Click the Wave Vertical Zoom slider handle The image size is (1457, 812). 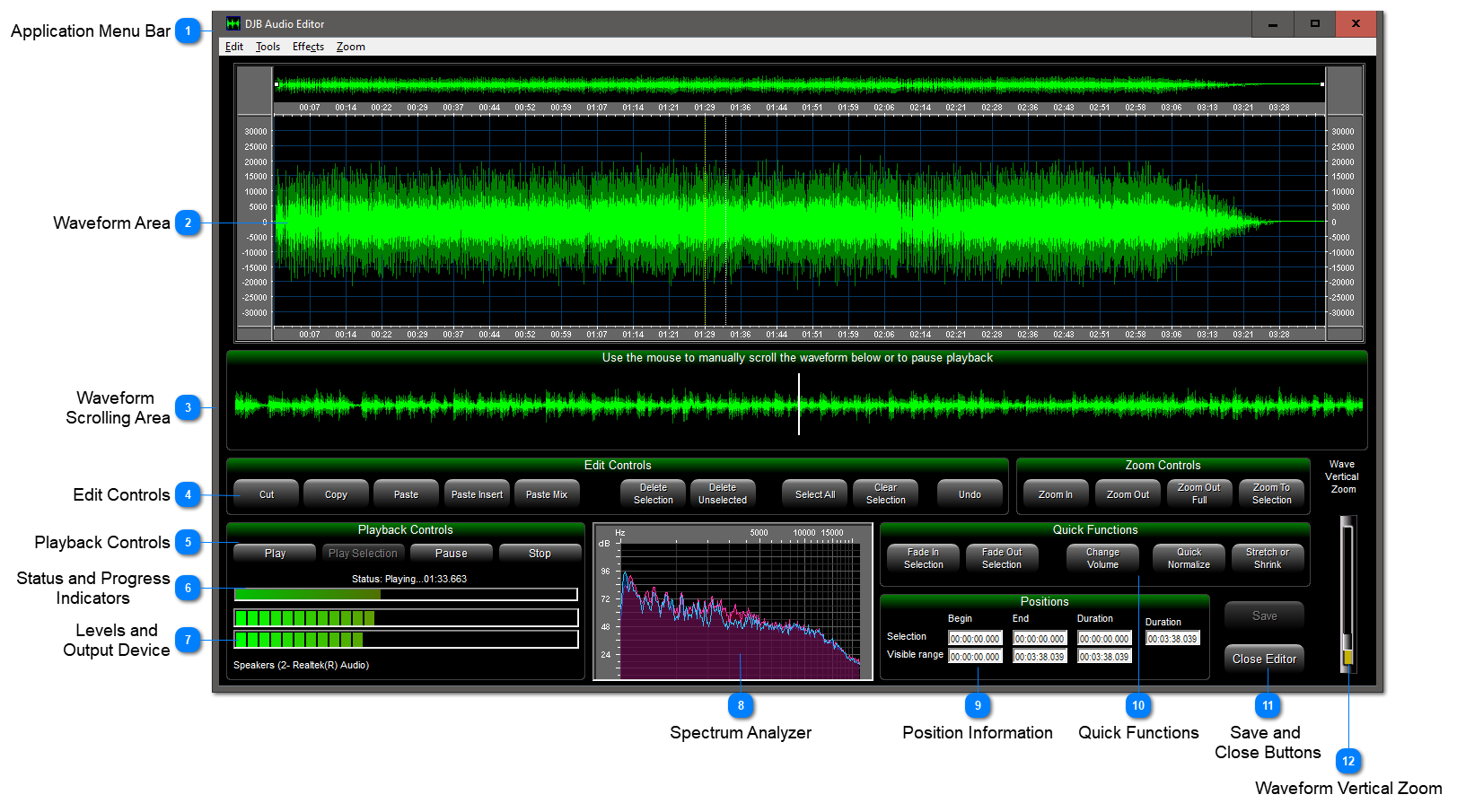pos(1347,658)
